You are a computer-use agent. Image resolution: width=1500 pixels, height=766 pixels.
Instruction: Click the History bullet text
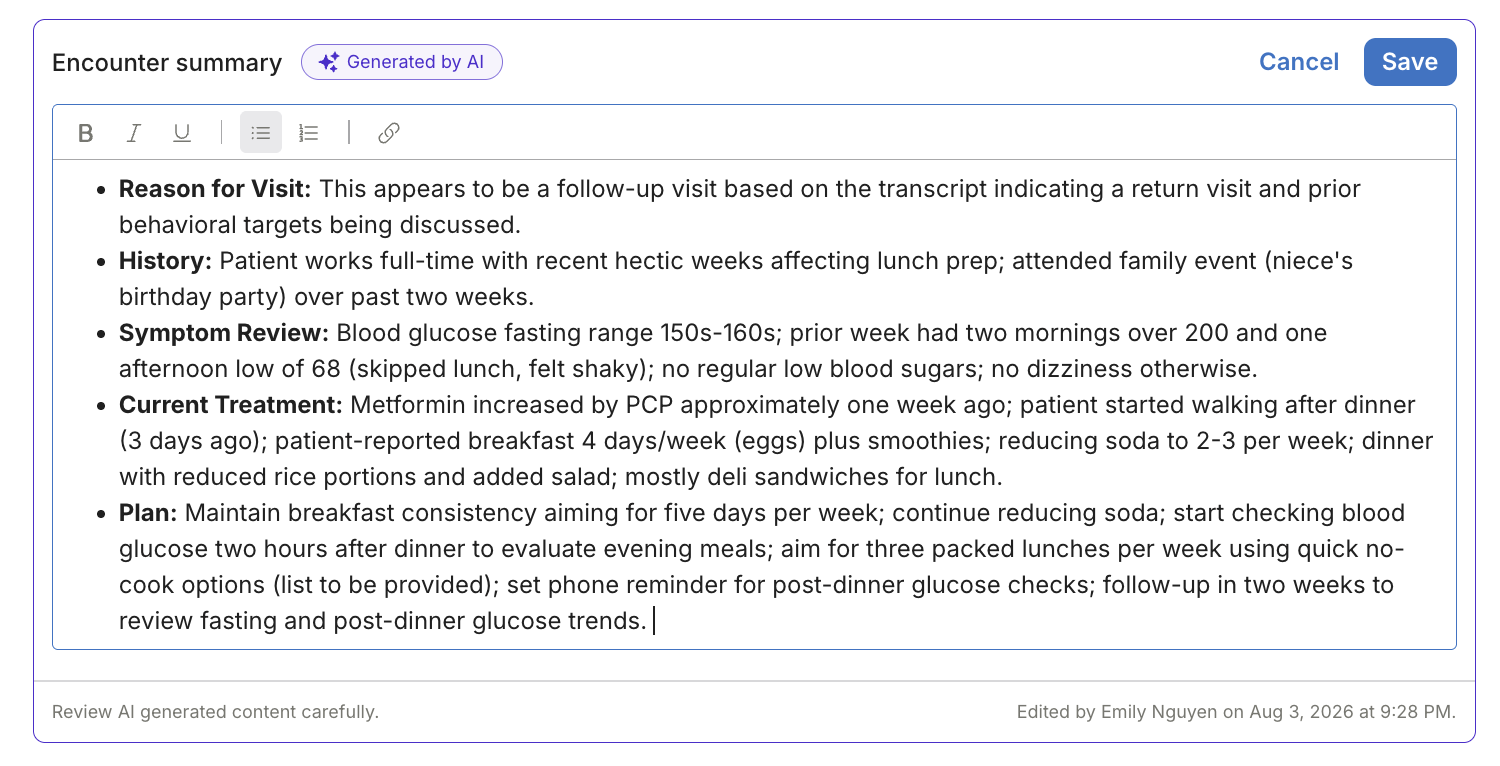[x=736, y=279]
